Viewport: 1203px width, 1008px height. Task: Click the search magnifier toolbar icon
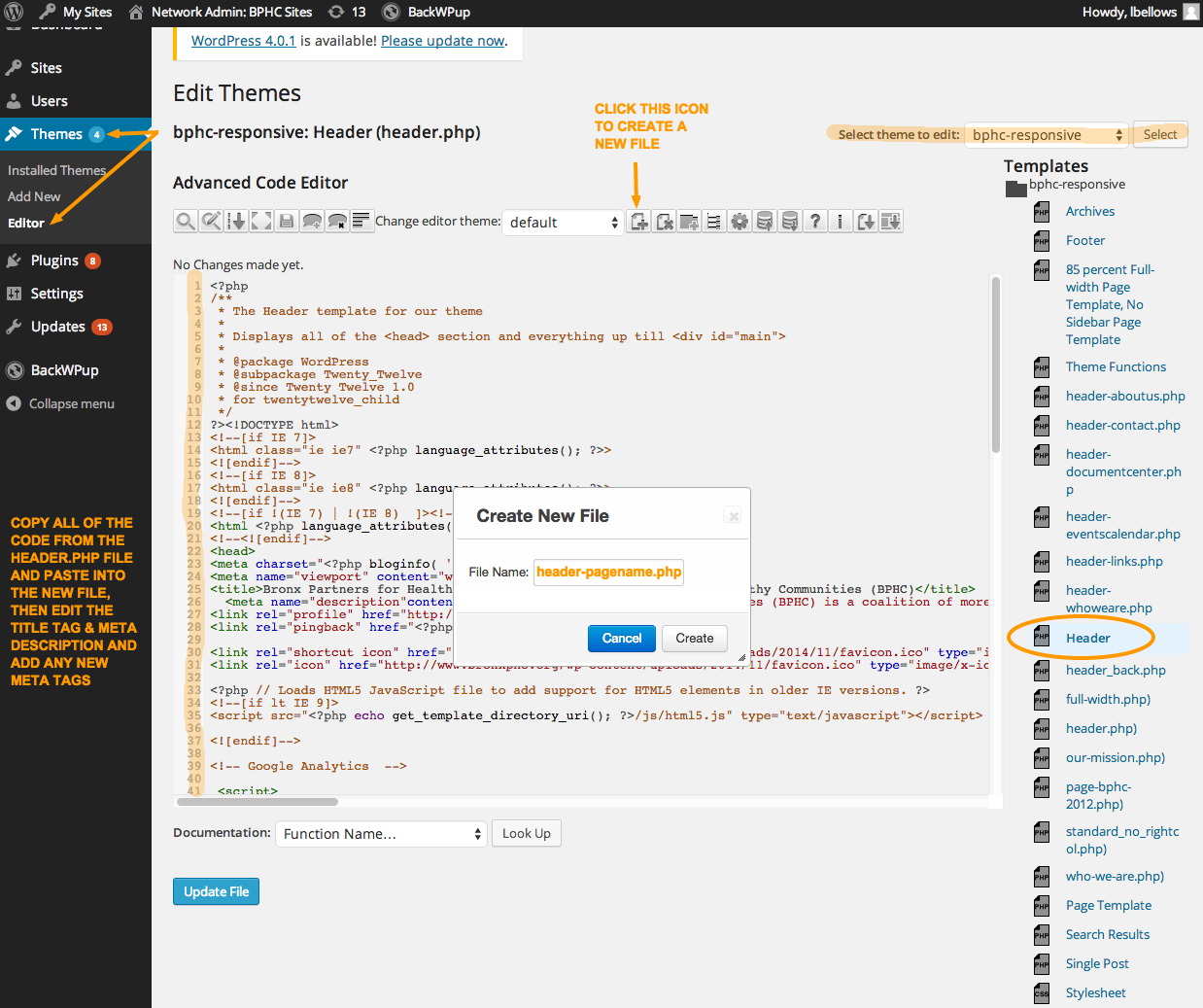coord(185,222)
